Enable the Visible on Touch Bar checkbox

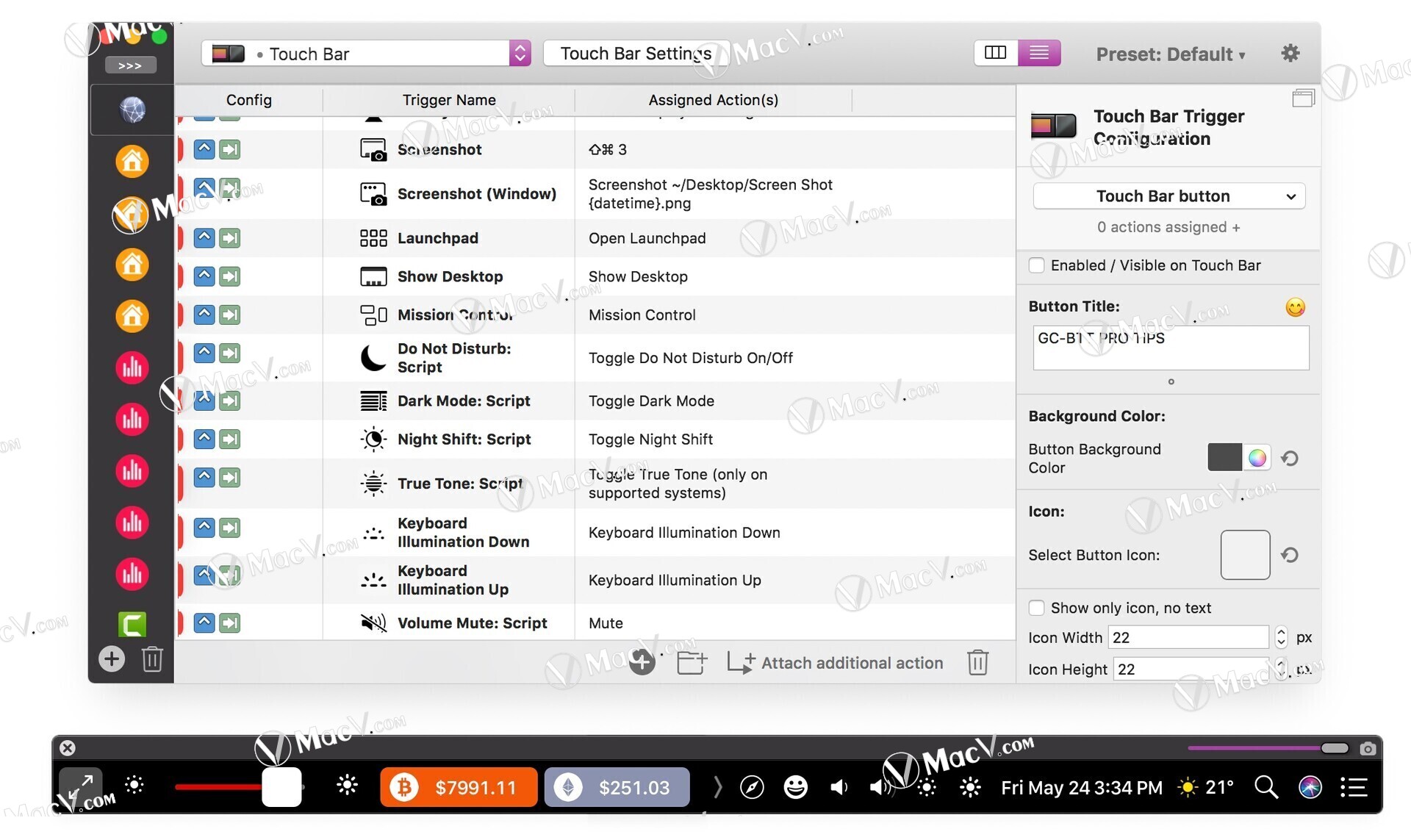(x=1036, y=265)
